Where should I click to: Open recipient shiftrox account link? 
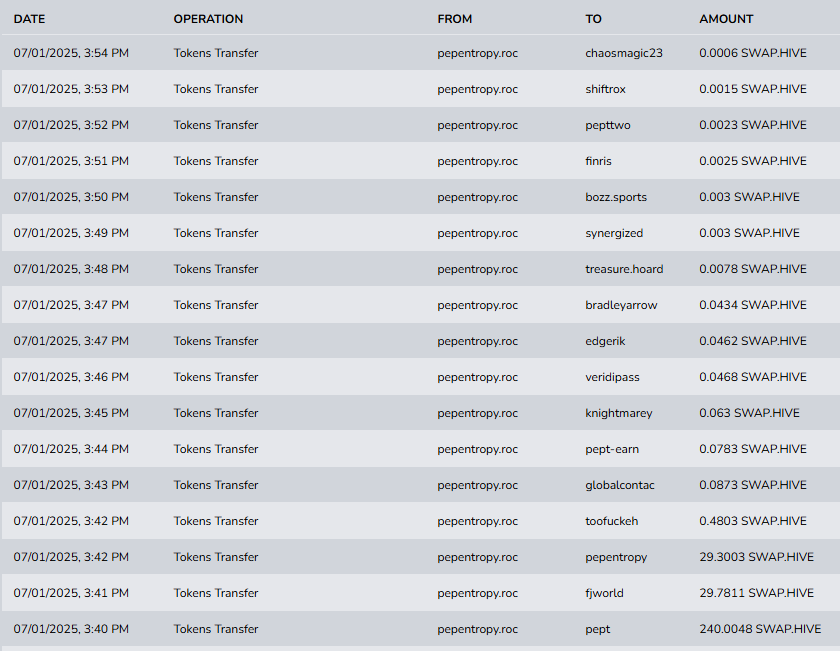click(605, 89)
